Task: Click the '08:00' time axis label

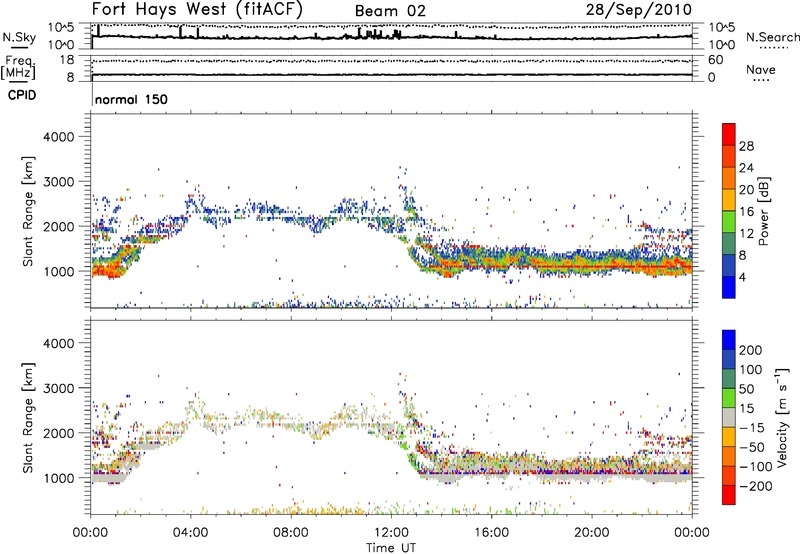Action: point(291,533)
